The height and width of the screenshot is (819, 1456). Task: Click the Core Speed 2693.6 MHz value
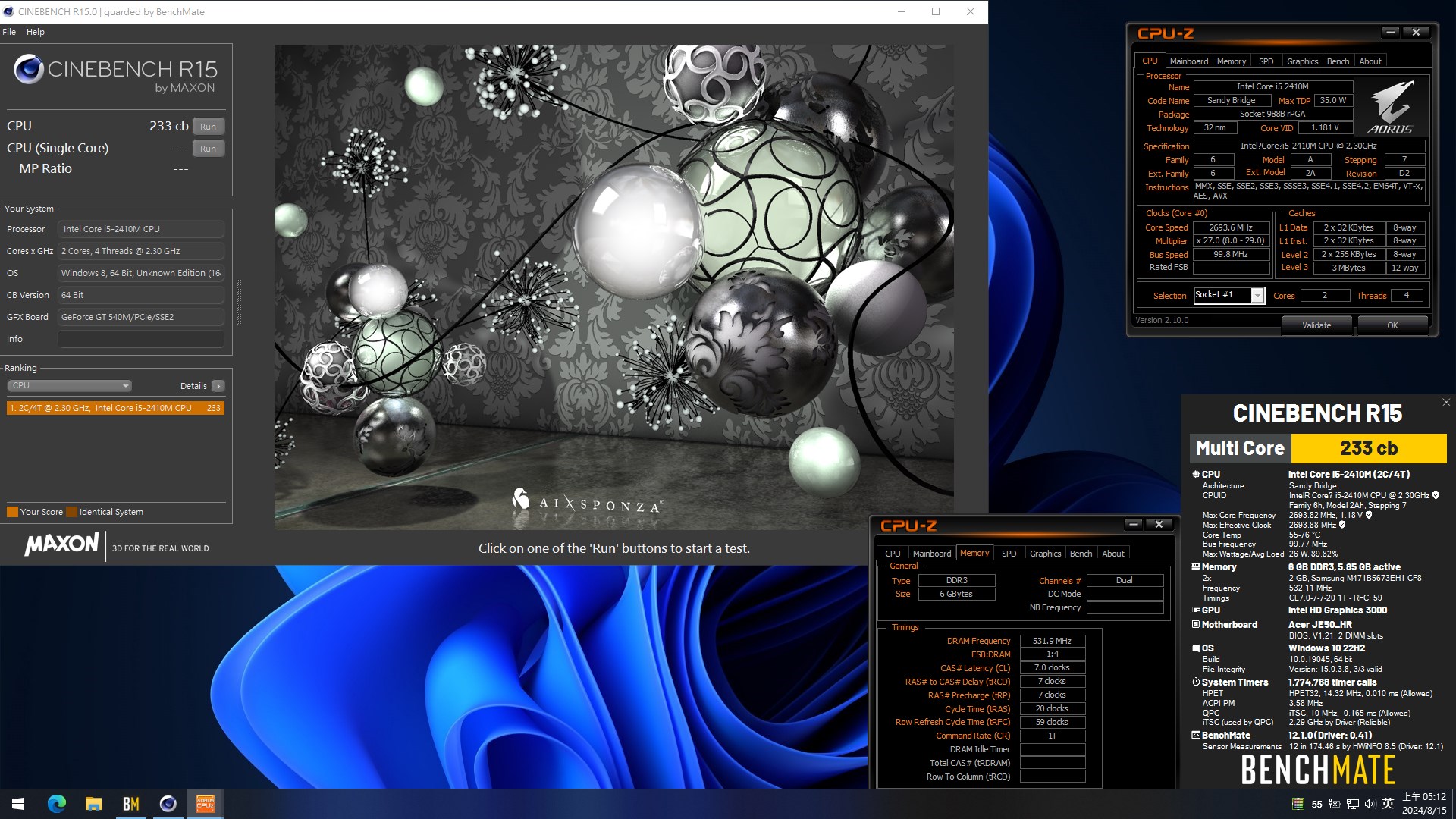click(1231, 227)
